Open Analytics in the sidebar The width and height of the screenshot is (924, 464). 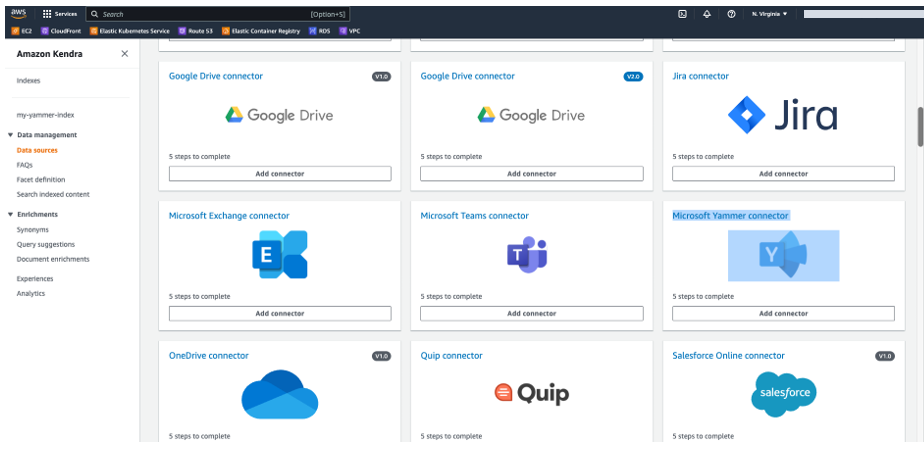tap(31, 294)
